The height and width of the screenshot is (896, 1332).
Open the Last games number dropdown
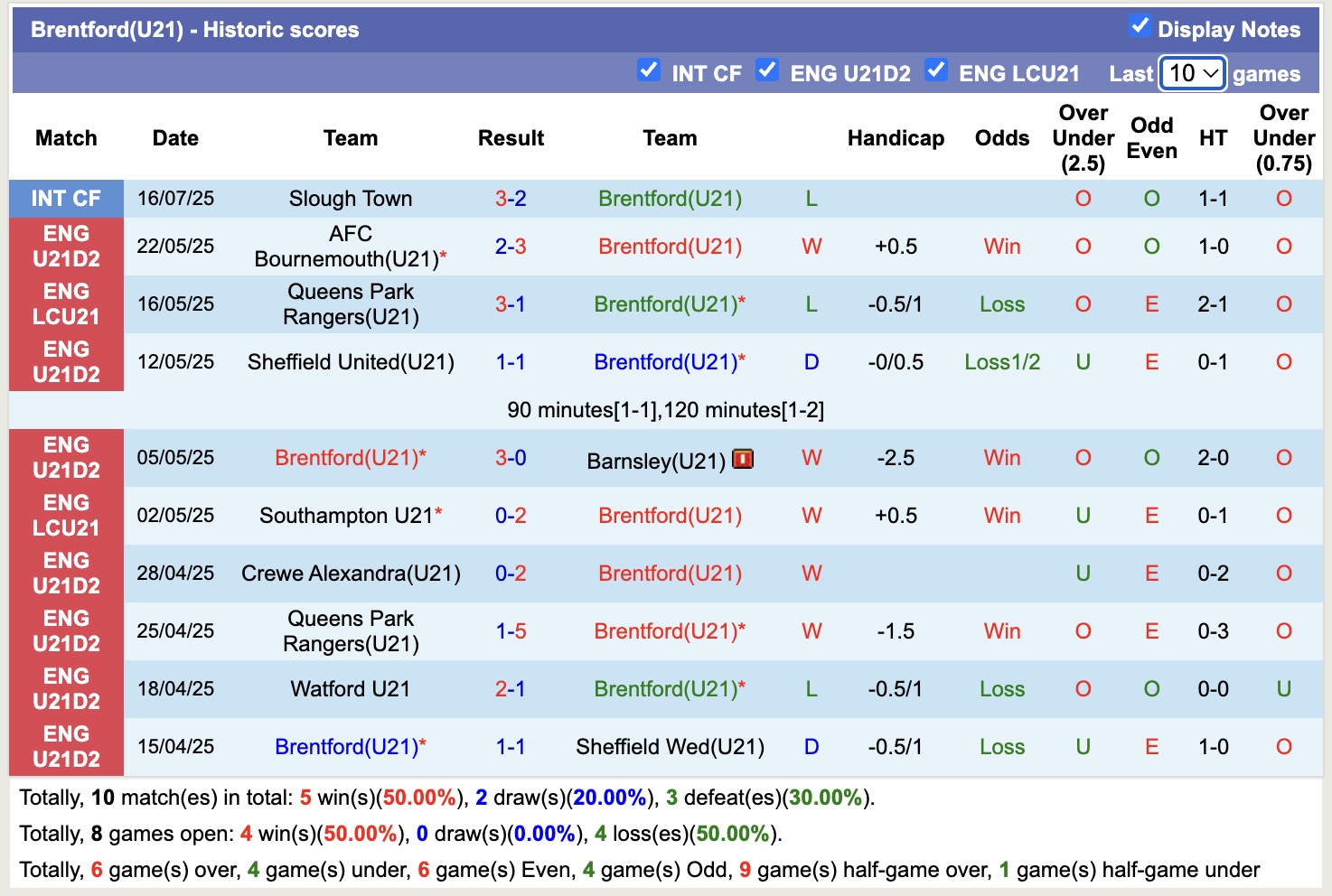[1191, 72]
